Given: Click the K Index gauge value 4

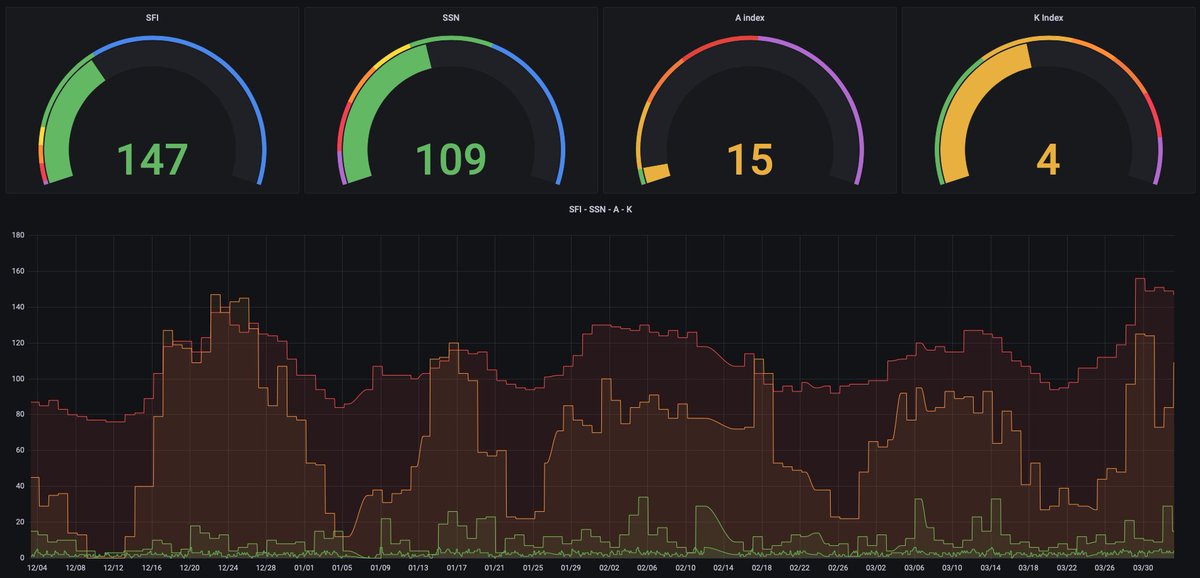Looking at the screenshot, I should (1048, 159).
